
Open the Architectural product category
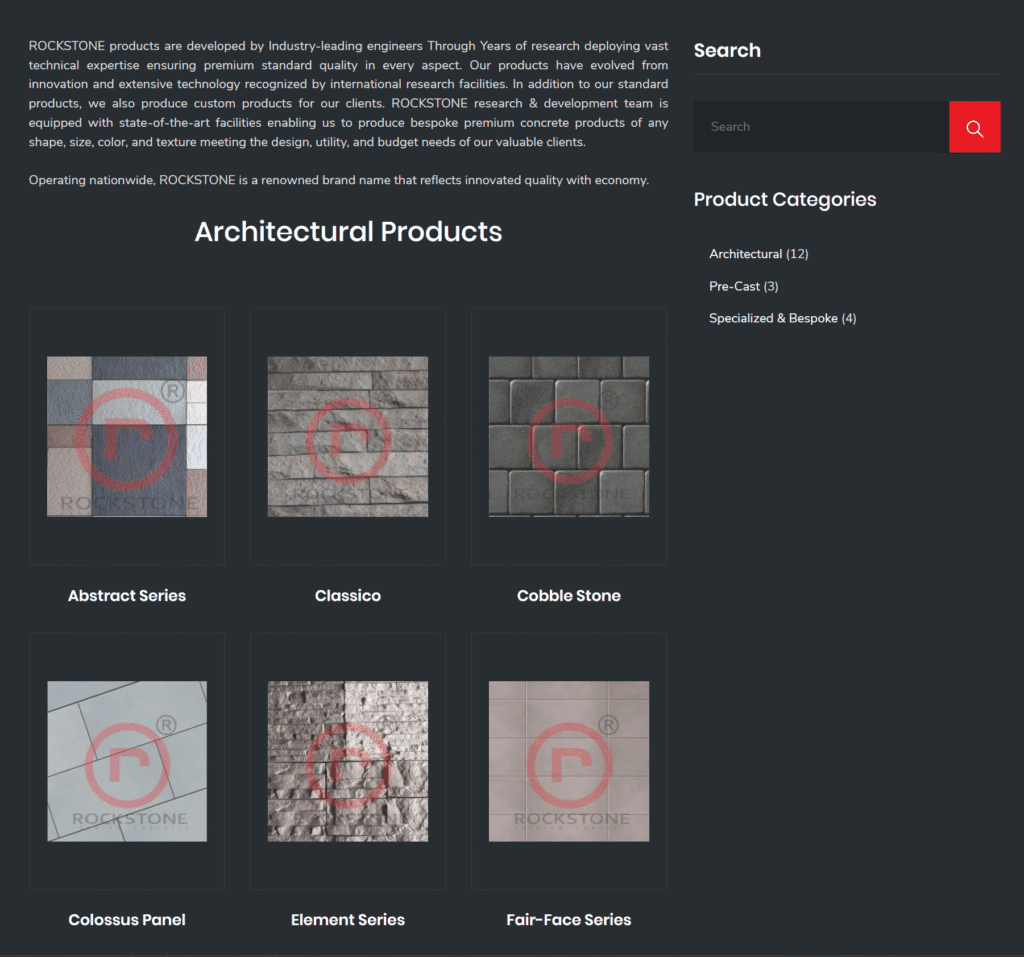coord(745,254)
